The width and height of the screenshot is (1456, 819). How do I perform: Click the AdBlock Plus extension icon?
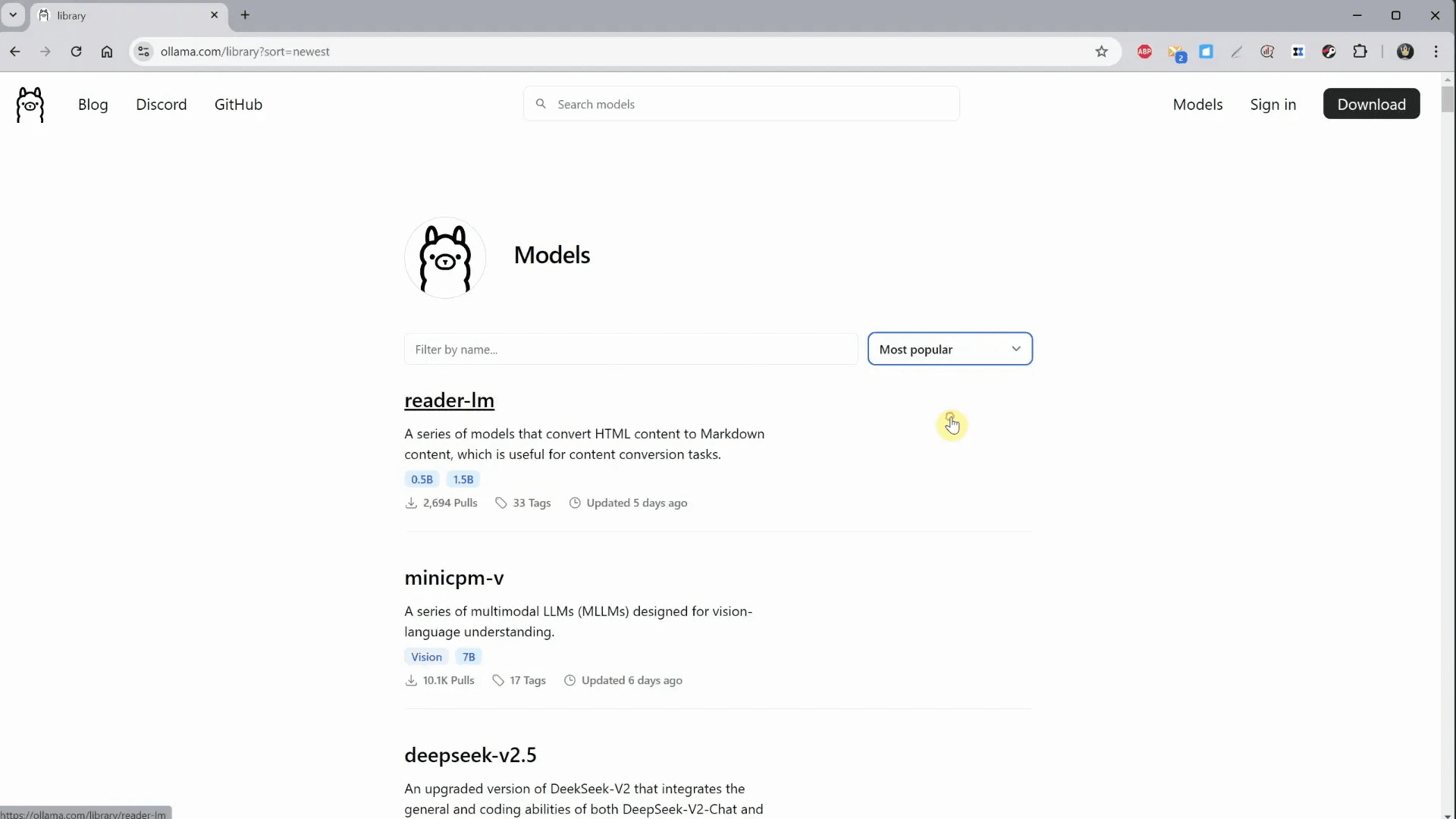pos(1145,52)
